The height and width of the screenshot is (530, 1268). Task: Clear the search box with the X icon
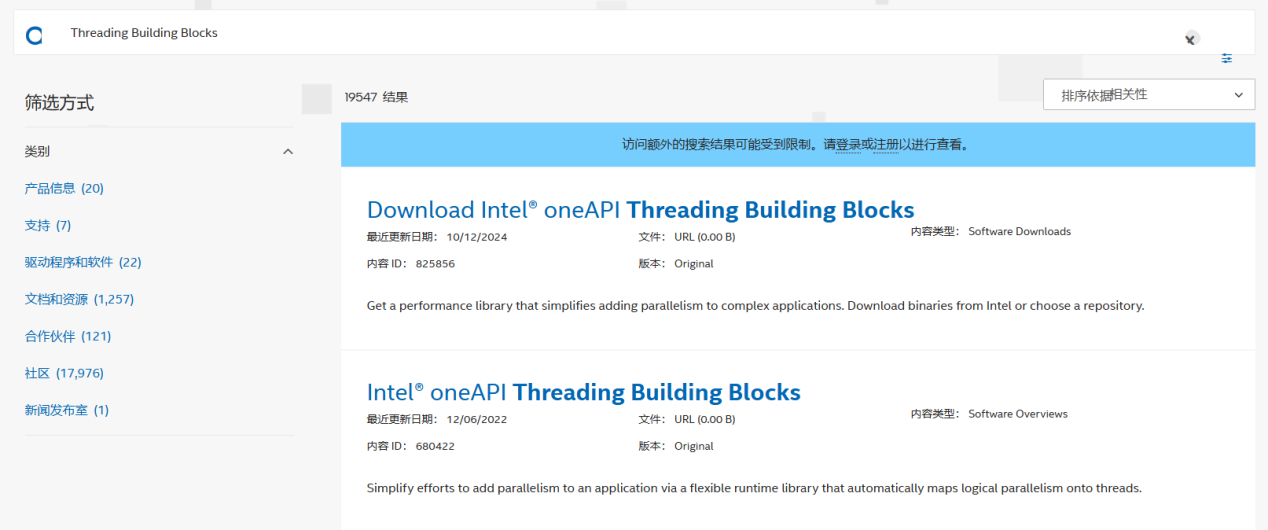(x=1191, y=38)
